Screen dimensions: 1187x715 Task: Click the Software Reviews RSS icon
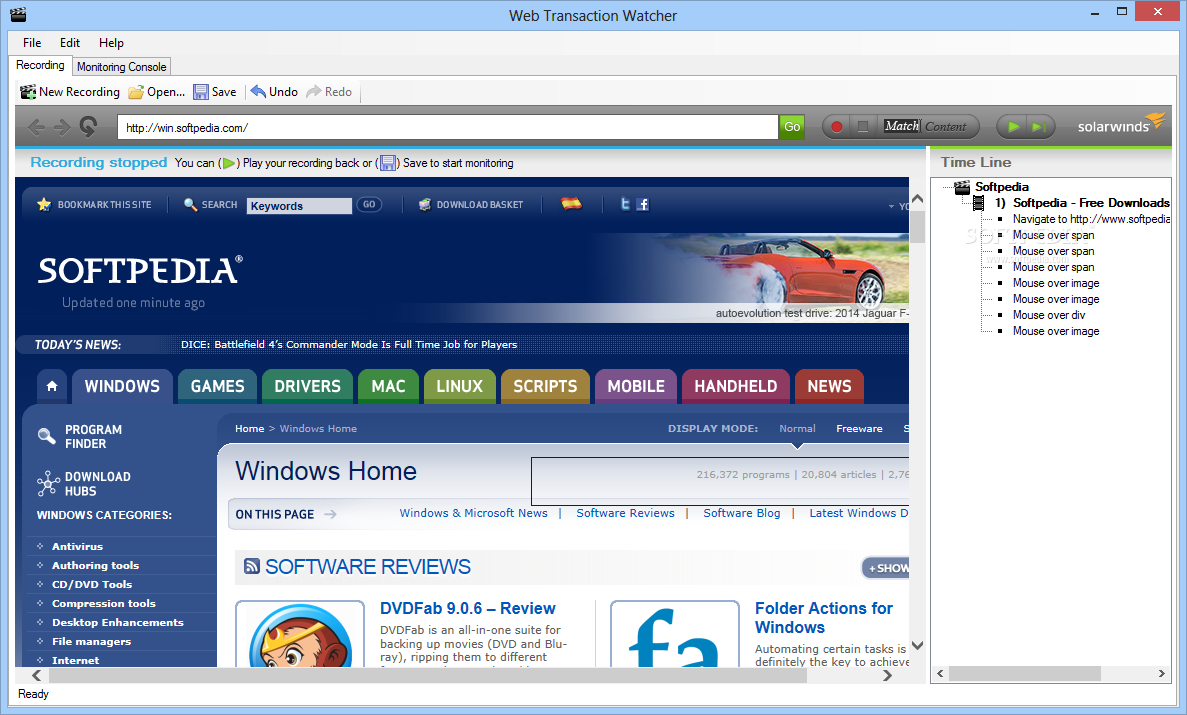[252, 566]
